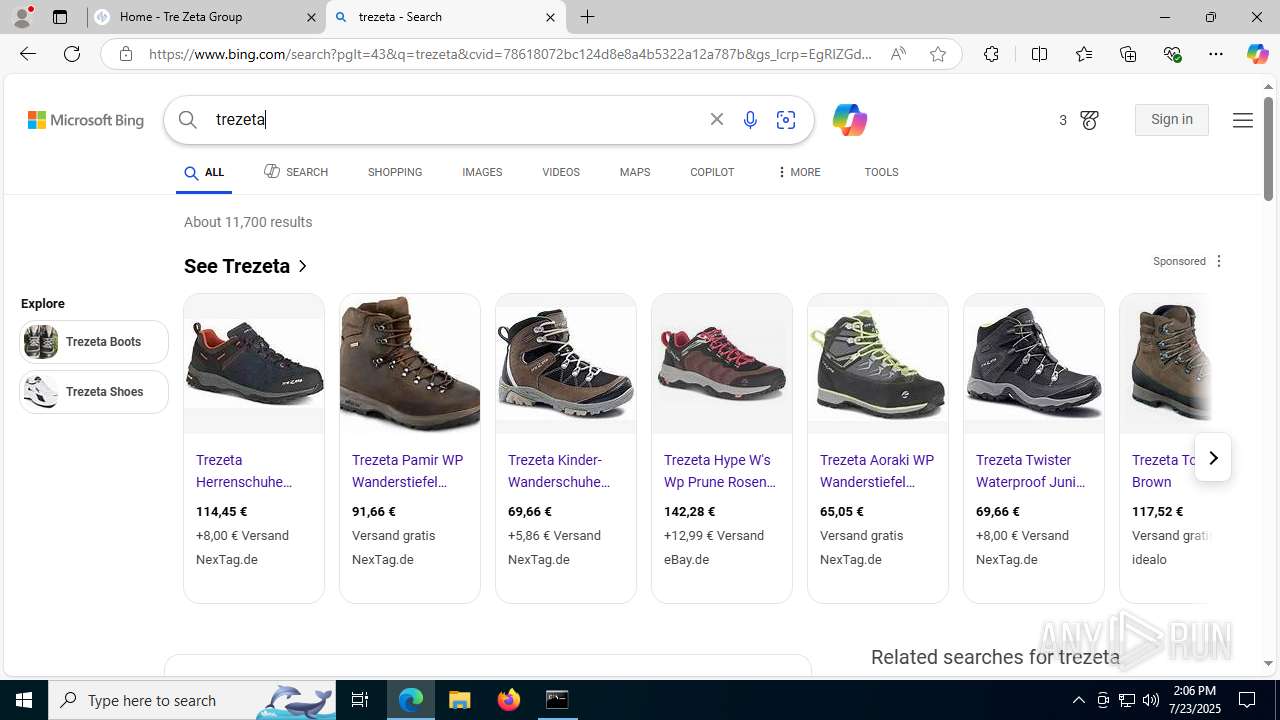Viewport: 1280px width, 720px height.
Task: Go back to the previous page
Action: pyautogui.click(x=28, y=54)
